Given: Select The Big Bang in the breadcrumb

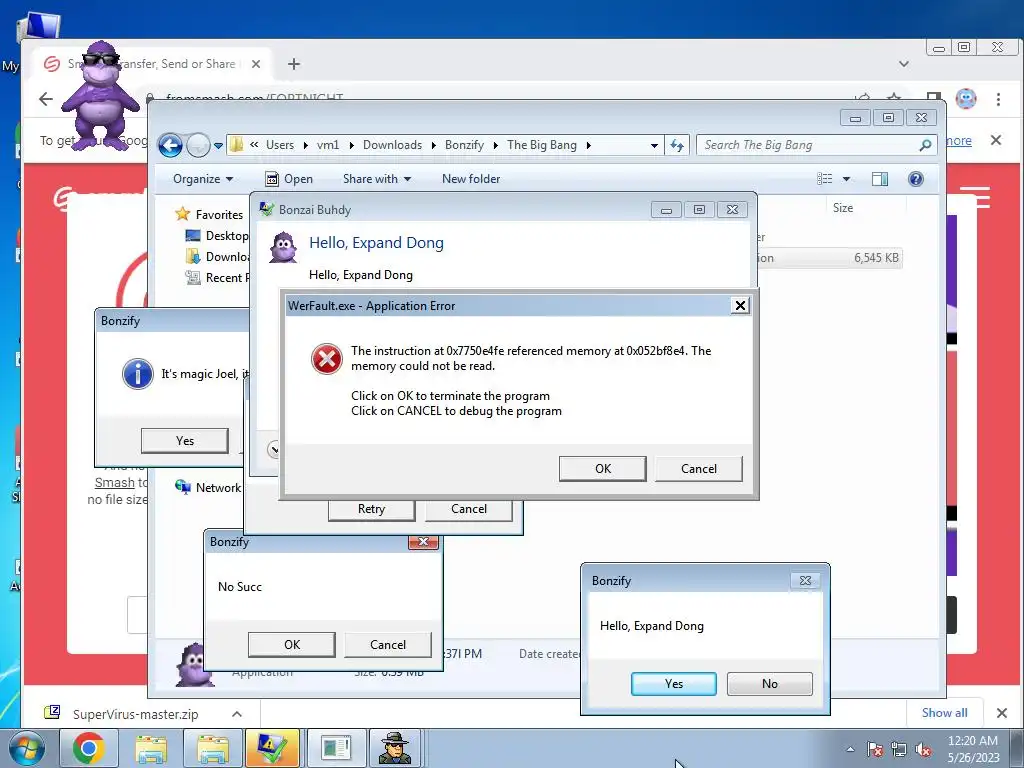Looking at the screenshot, I should [542, 145].
